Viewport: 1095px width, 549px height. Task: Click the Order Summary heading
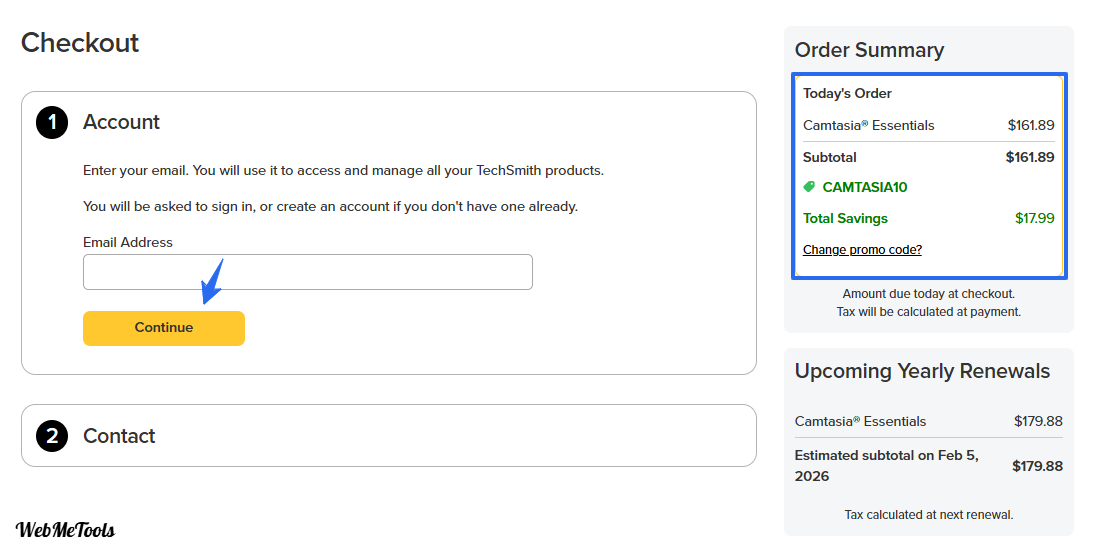[x=869, y=50]
